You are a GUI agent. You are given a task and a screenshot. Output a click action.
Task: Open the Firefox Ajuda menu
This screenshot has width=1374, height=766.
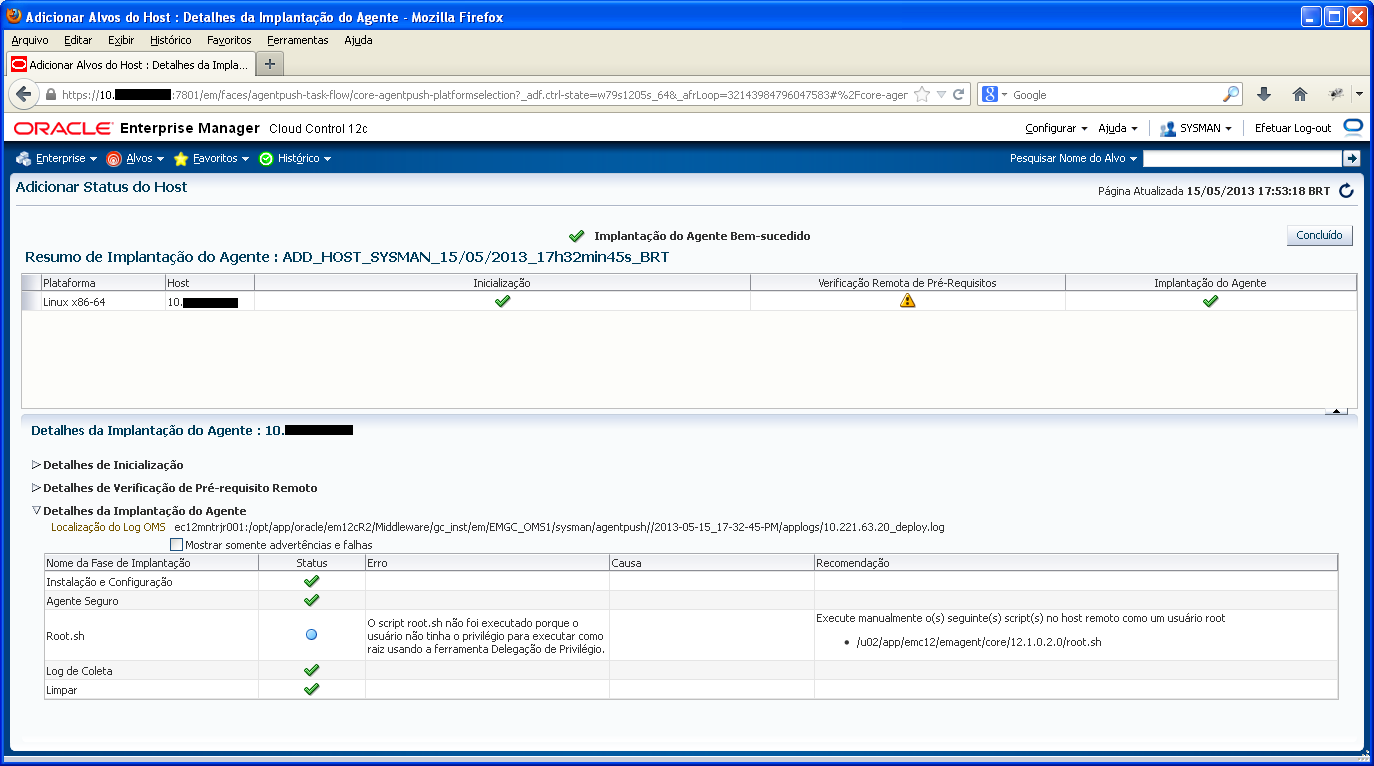tap(358, 40)
